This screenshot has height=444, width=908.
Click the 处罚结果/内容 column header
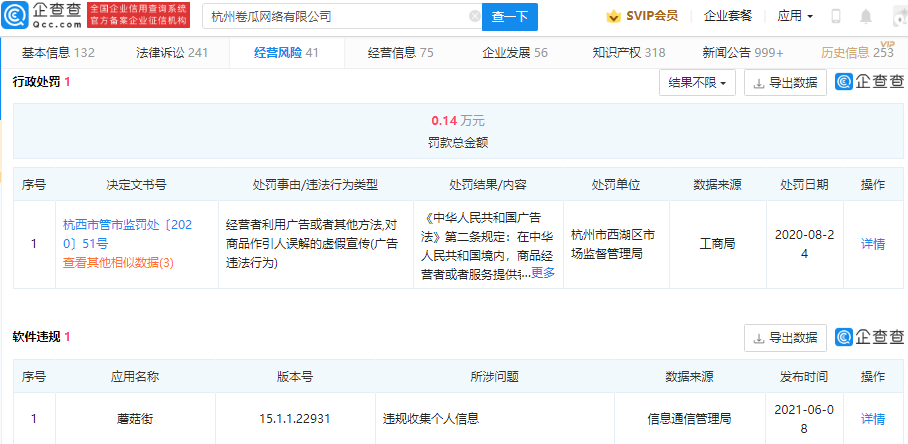coord(488,185)
